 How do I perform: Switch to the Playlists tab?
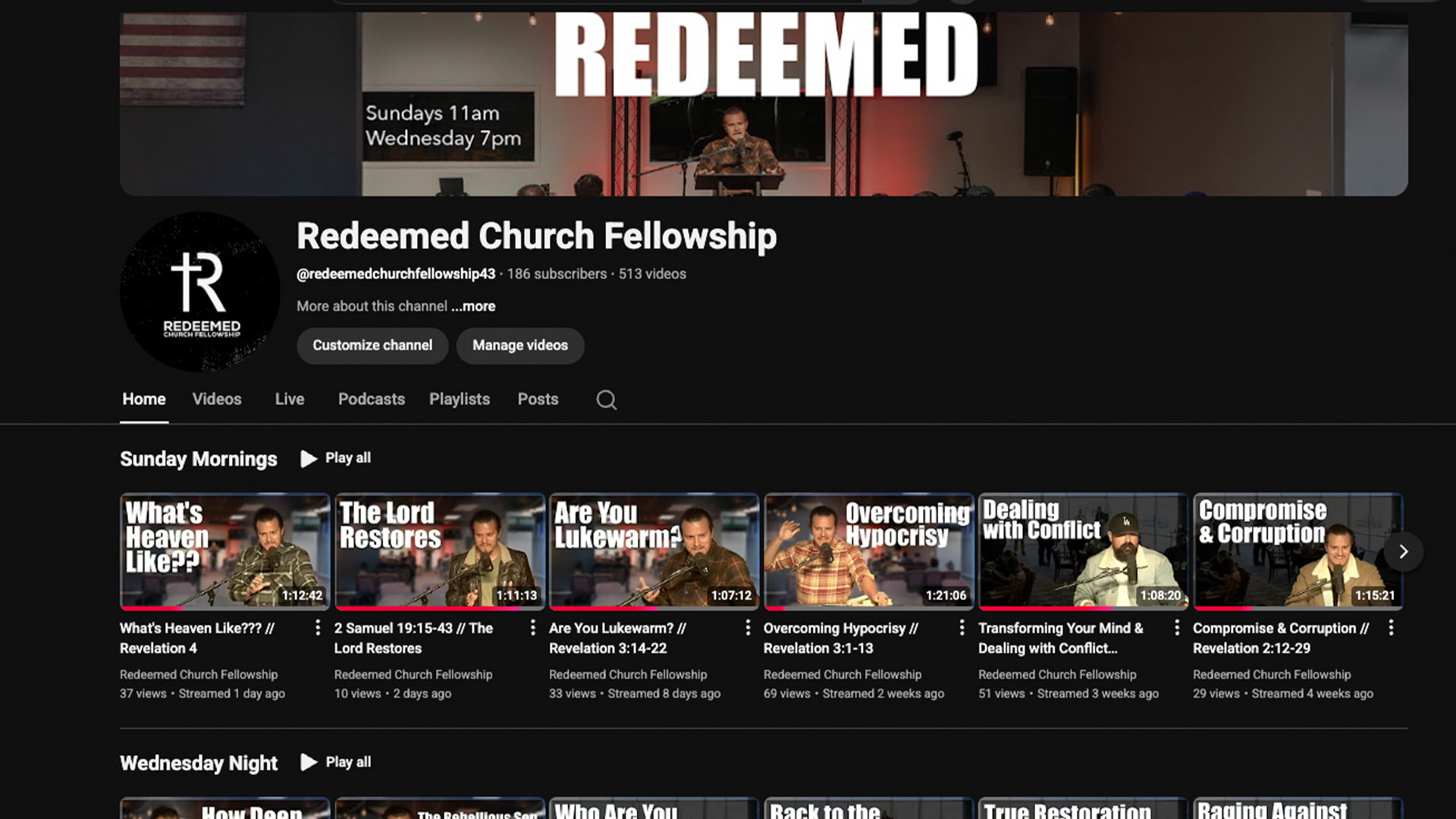460,400
